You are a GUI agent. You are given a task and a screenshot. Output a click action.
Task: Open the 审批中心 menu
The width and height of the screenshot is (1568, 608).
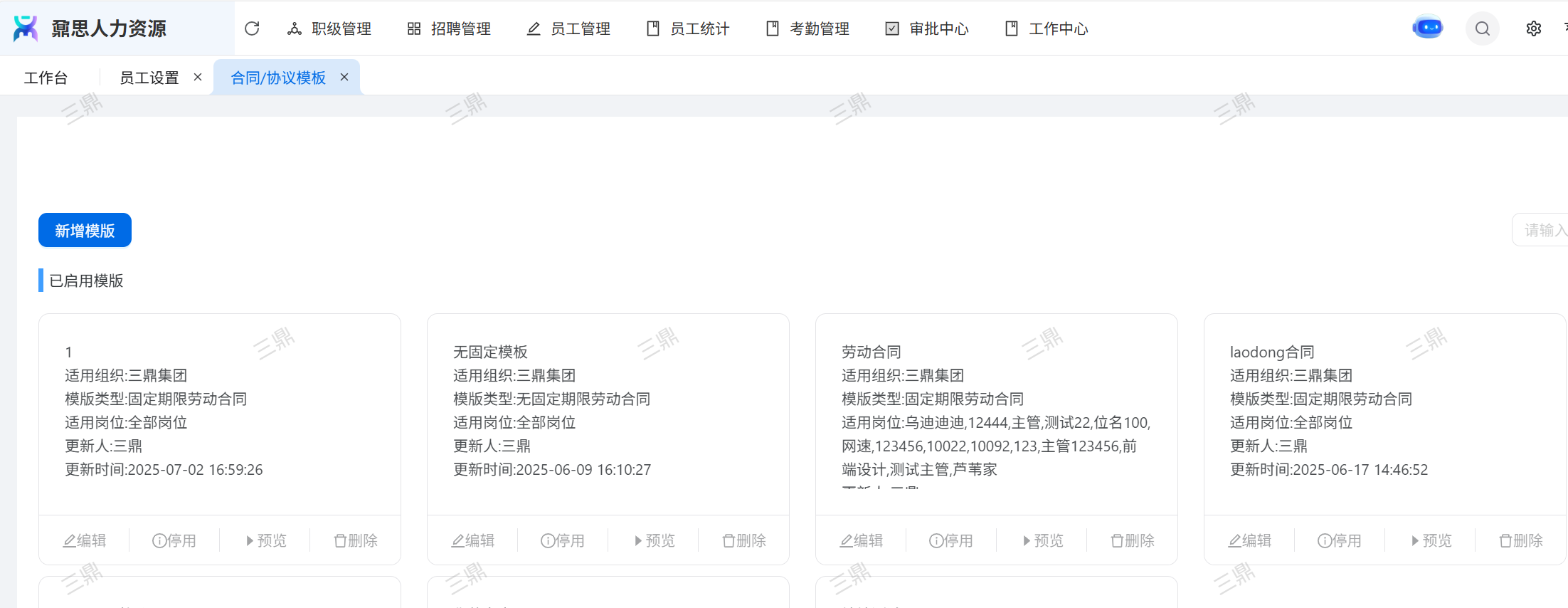tap(927, 28)
